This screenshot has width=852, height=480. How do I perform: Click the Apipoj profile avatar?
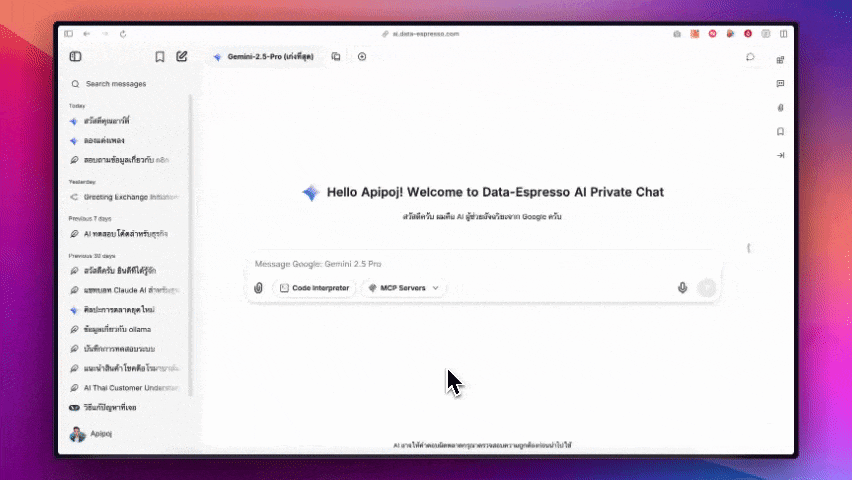click(78, 434)
